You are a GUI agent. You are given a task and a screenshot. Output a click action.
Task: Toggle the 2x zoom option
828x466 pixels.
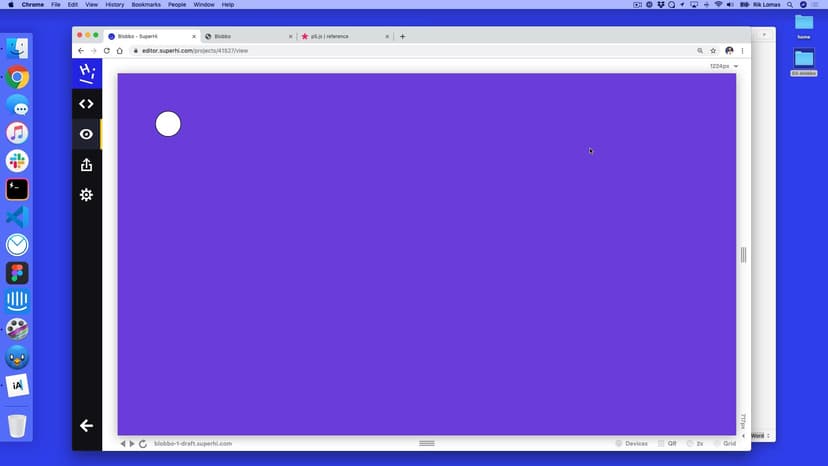(x=695, y=443)
